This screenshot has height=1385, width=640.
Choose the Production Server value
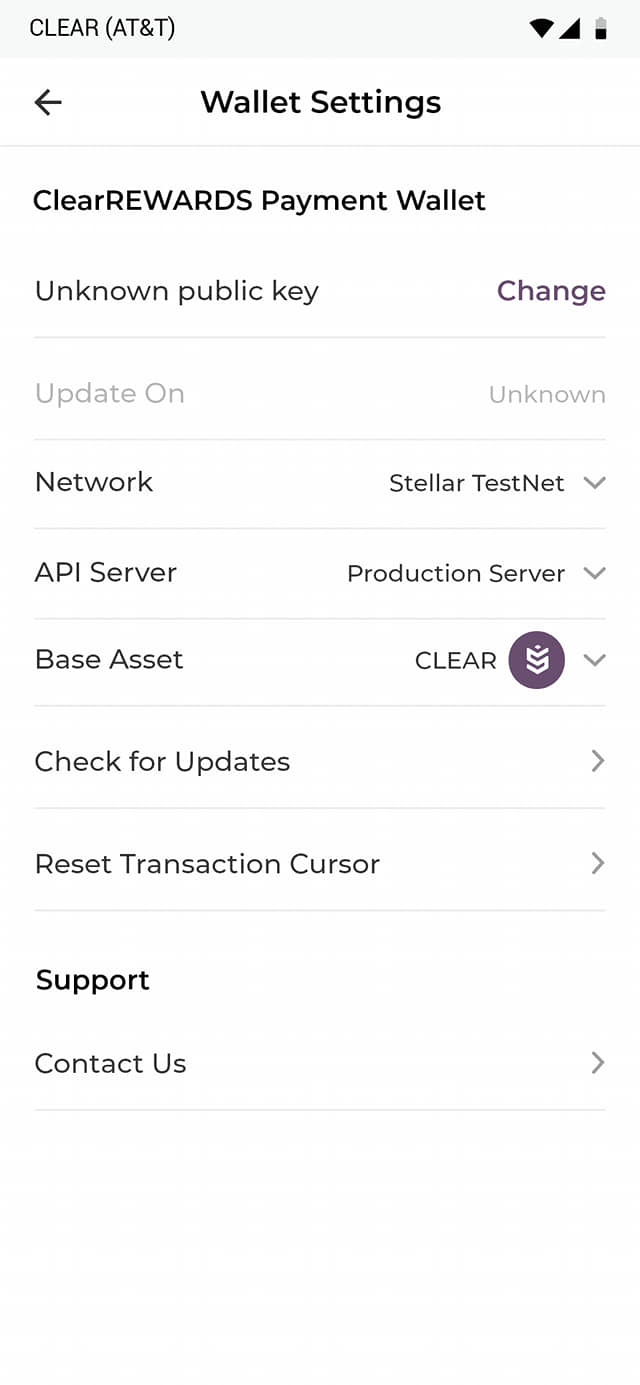point(455,573)
